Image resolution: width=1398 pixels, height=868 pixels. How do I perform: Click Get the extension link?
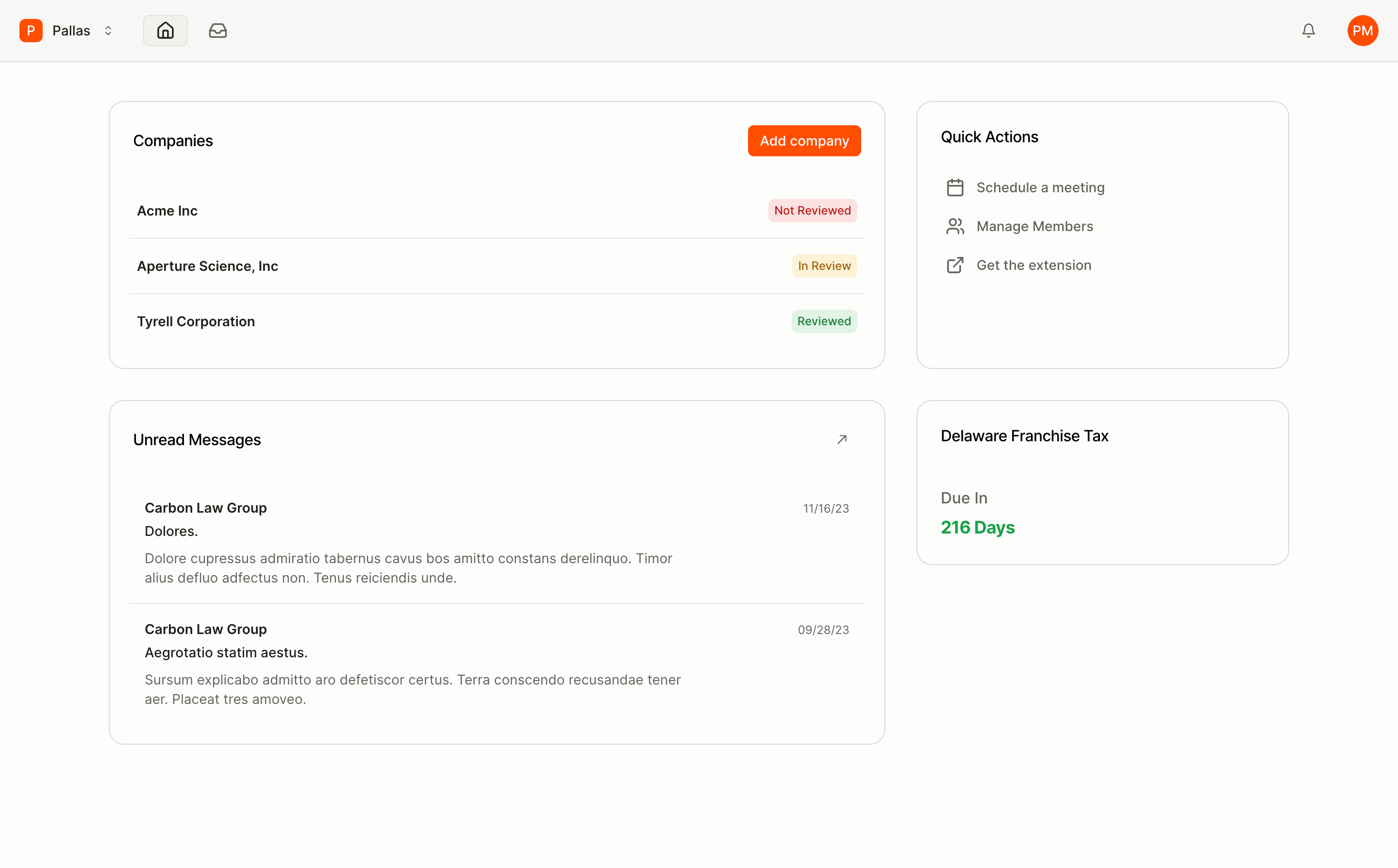[x=1033, y=265]
